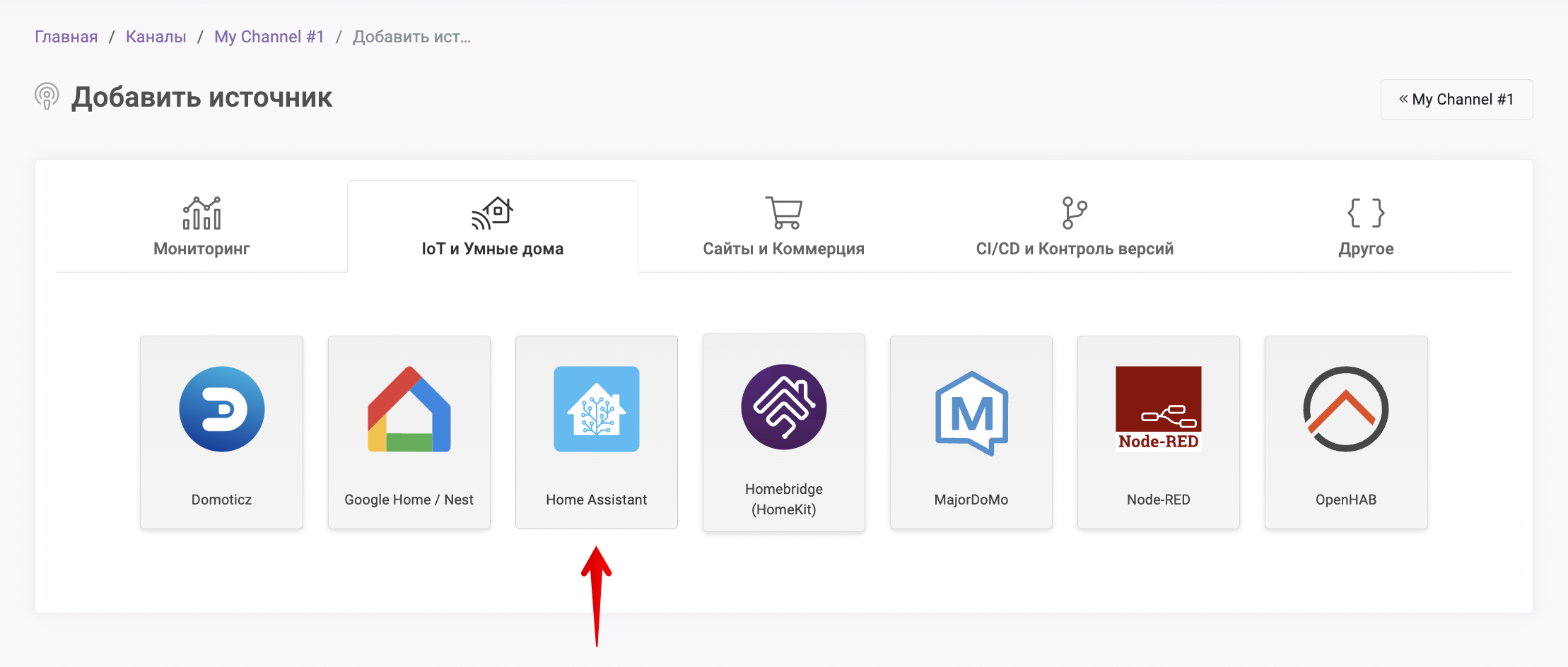Open the Мониторинг tab
Screen dimensions: 1568x667
point(201,226)
